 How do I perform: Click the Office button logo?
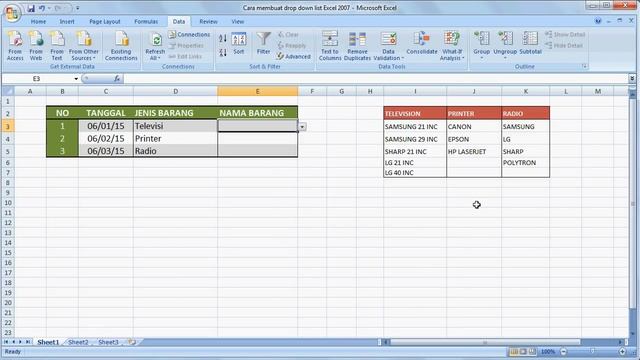coord(12,13)
